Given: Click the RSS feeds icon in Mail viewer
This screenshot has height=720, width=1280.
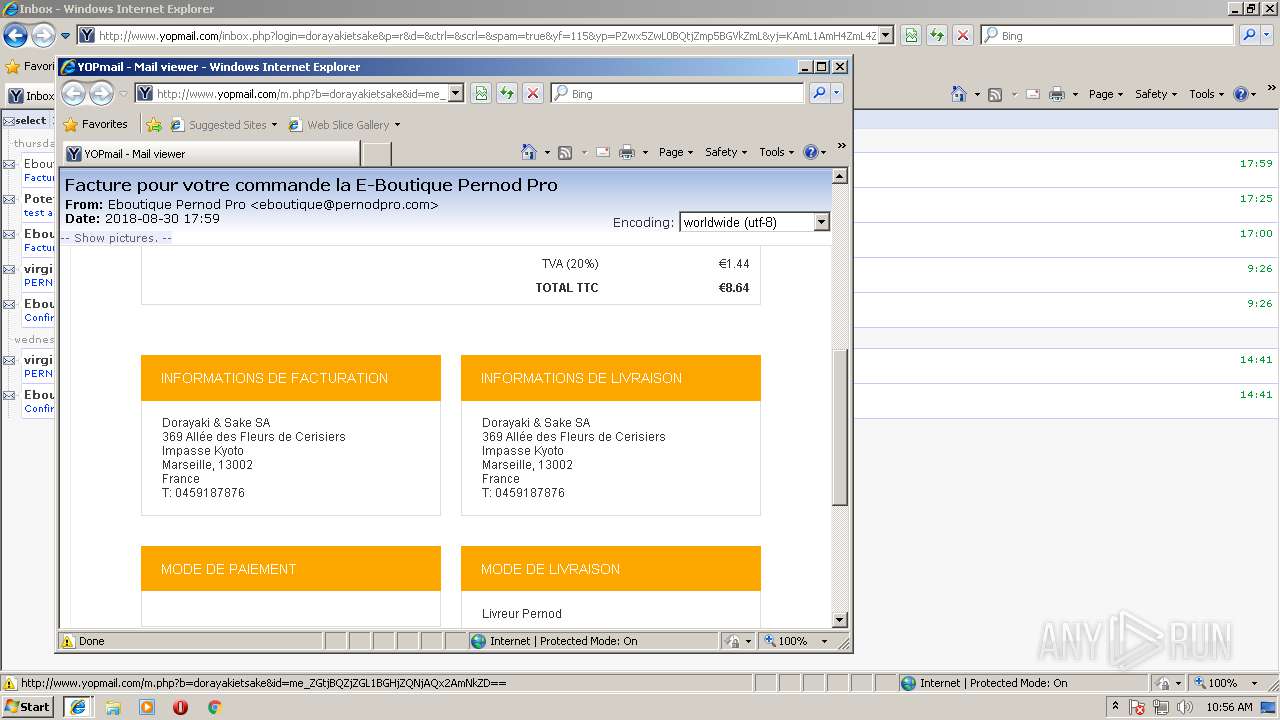Looking at the screenshot, I should 565,152.
